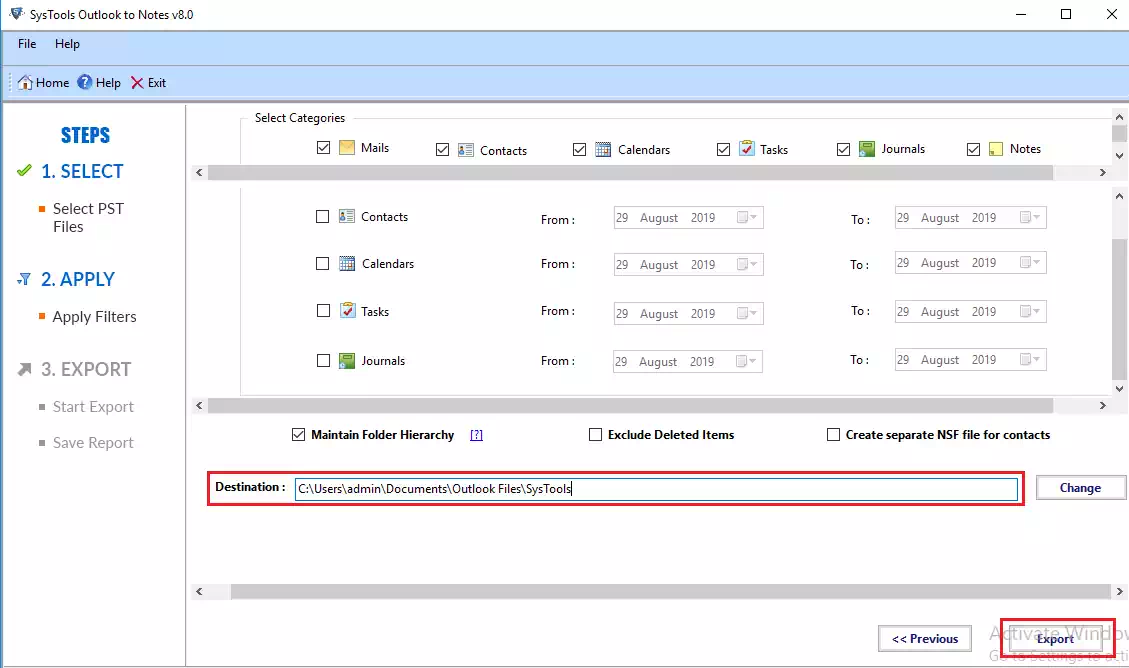Screen dimensions: 1129x668
Task: Click the blue Help question-mark icon
Action: point(85,82)
